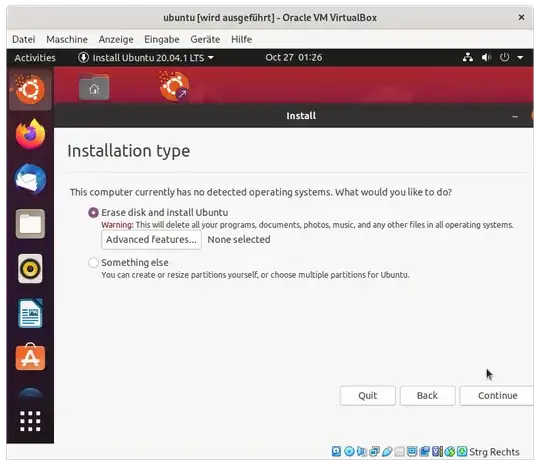Open the Geräte menu
The width and height of the screenshot is (540, 466).
pos(205,39)
